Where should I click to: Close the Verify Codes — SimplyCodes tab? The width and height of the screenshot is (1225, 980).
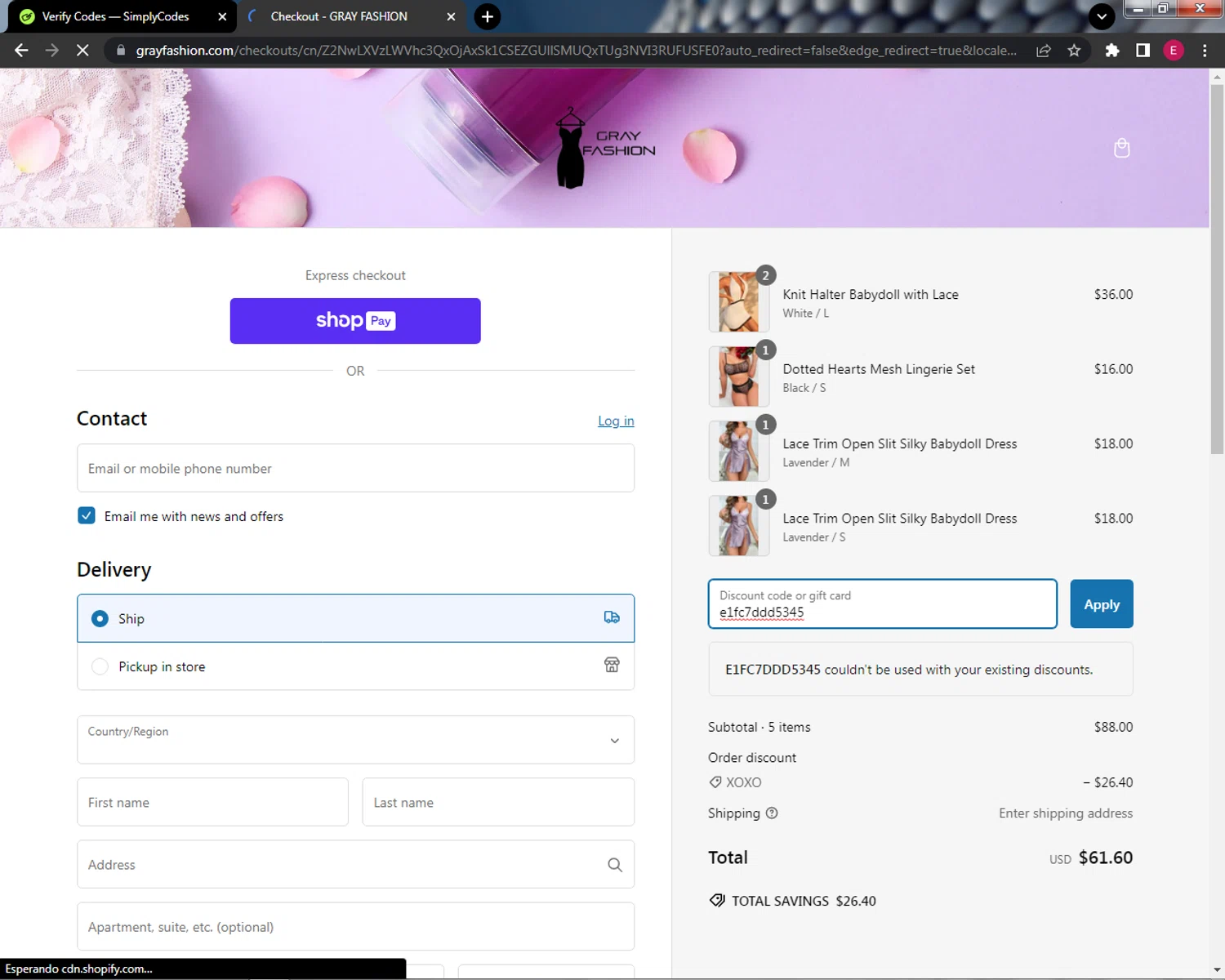click(x=222, y=16)
